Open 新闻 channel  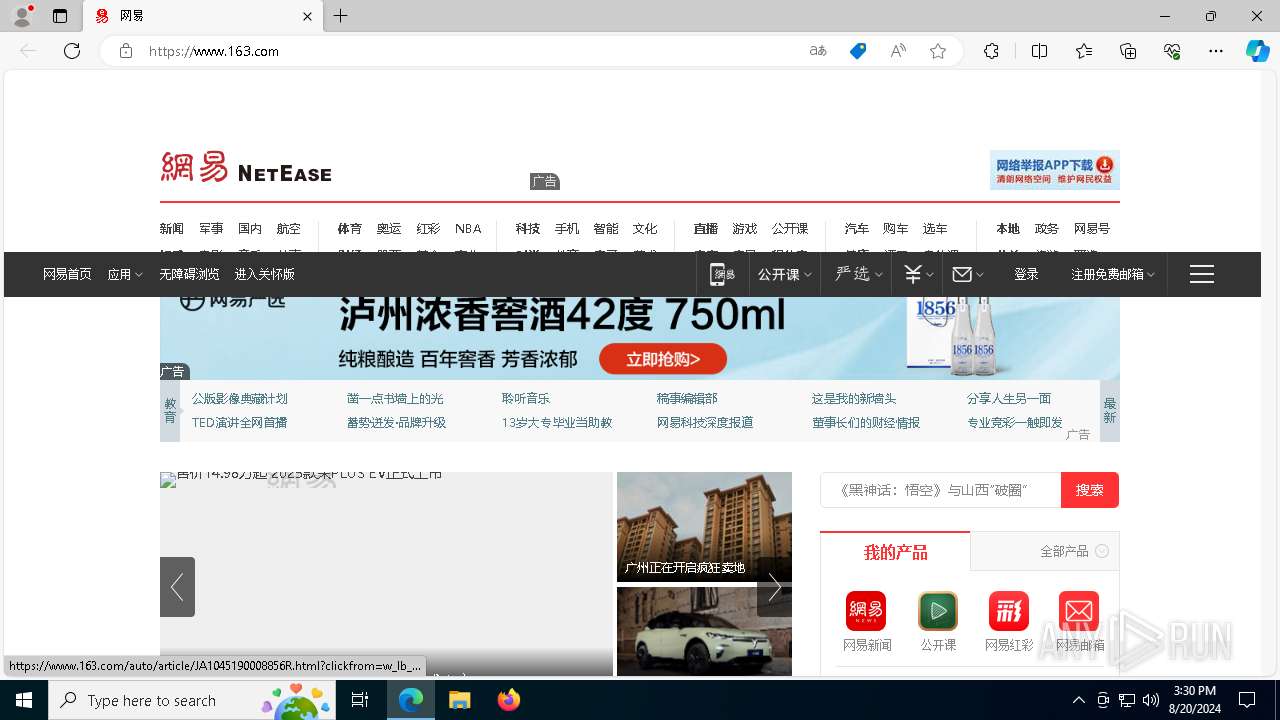[172, 229]
